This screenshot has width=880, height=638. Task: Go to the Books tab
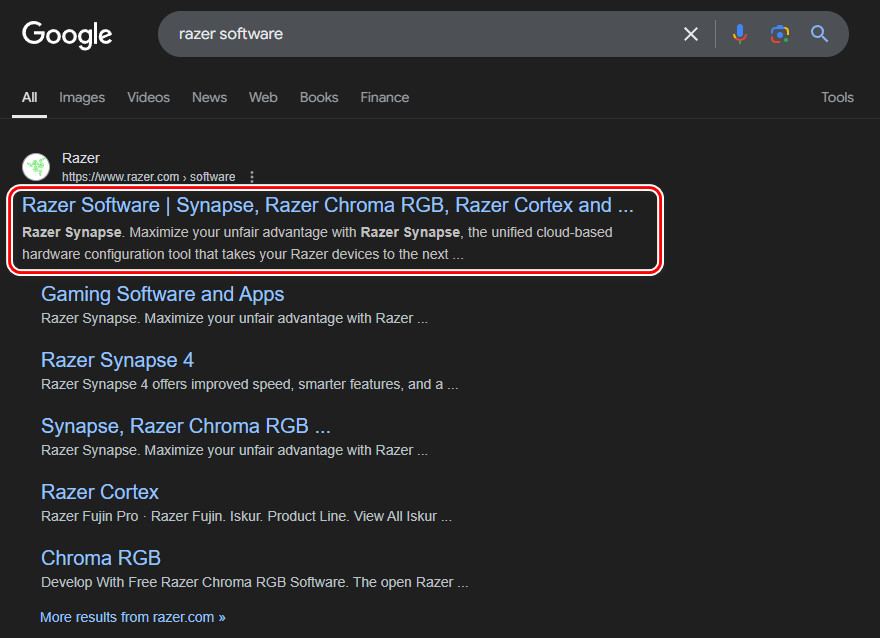click(319, 97)
